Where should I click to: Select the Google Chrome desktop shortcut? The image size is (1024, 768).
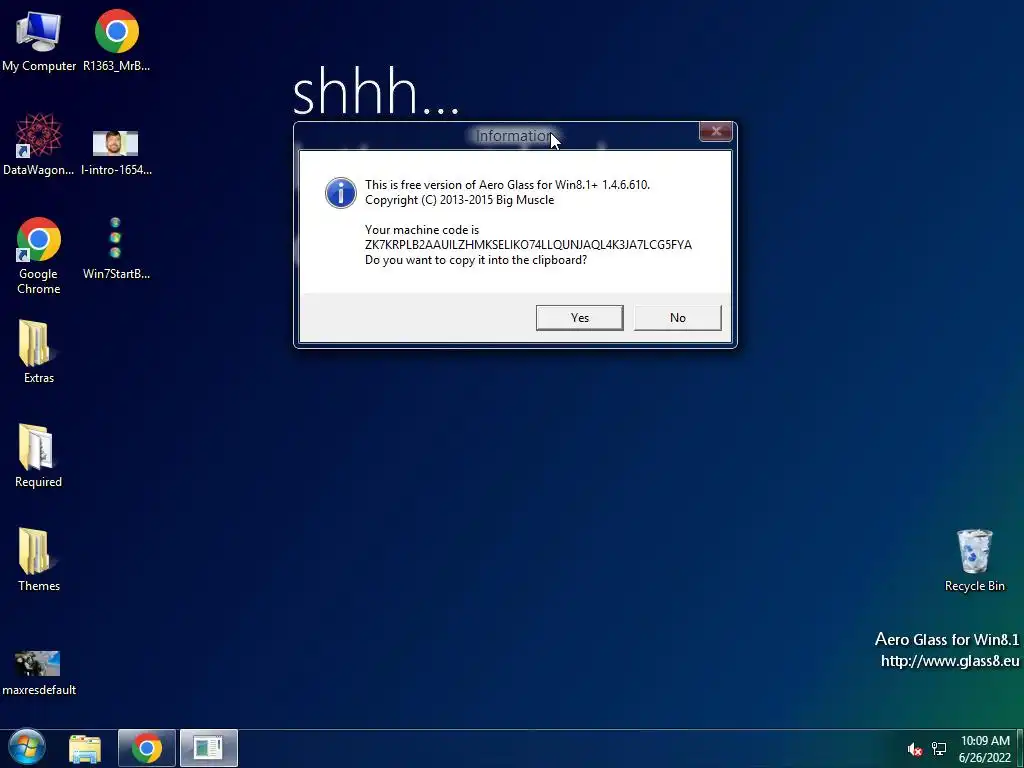pos(38,255)
